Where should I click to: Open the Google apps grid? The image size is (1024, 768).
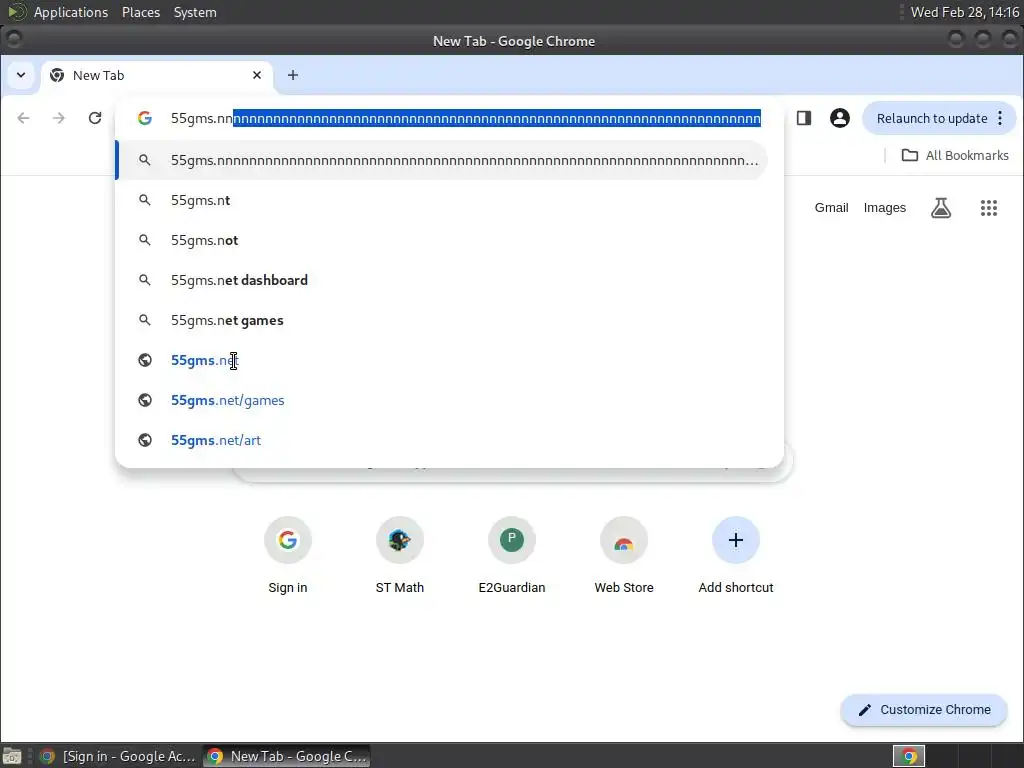989,208
